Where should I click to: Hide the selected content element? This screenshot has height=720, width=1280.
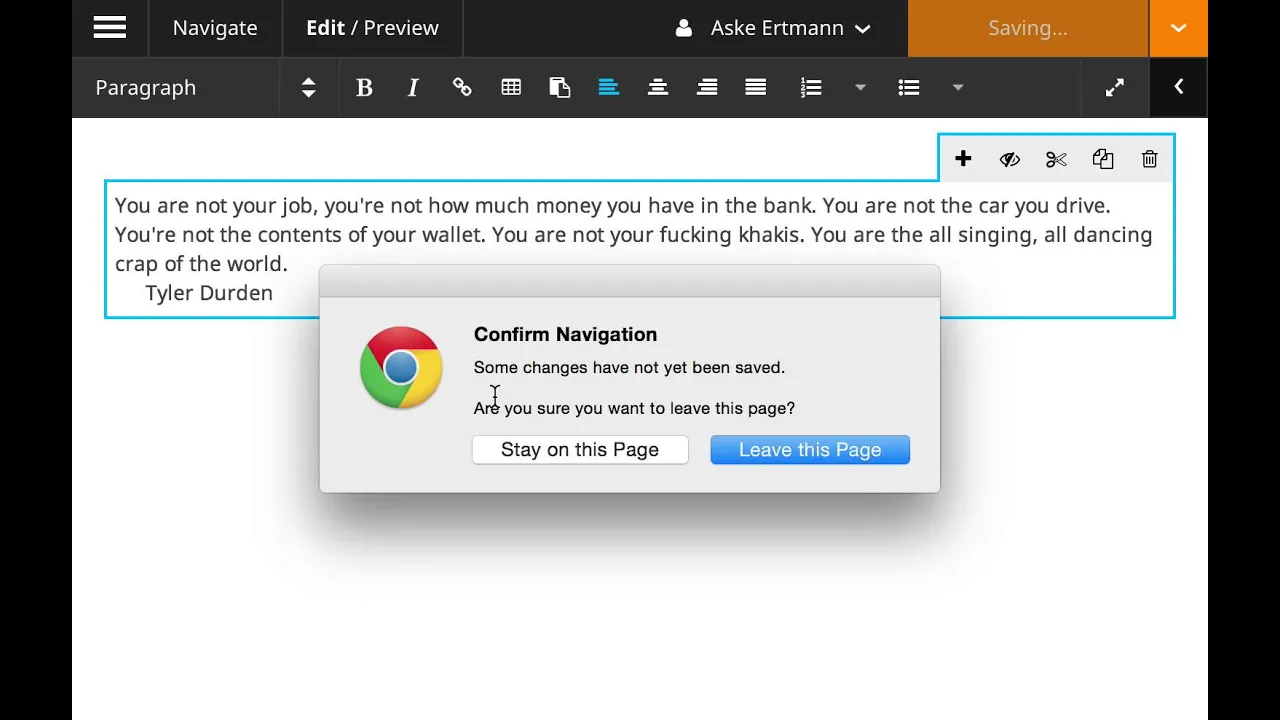(1010, 159)
